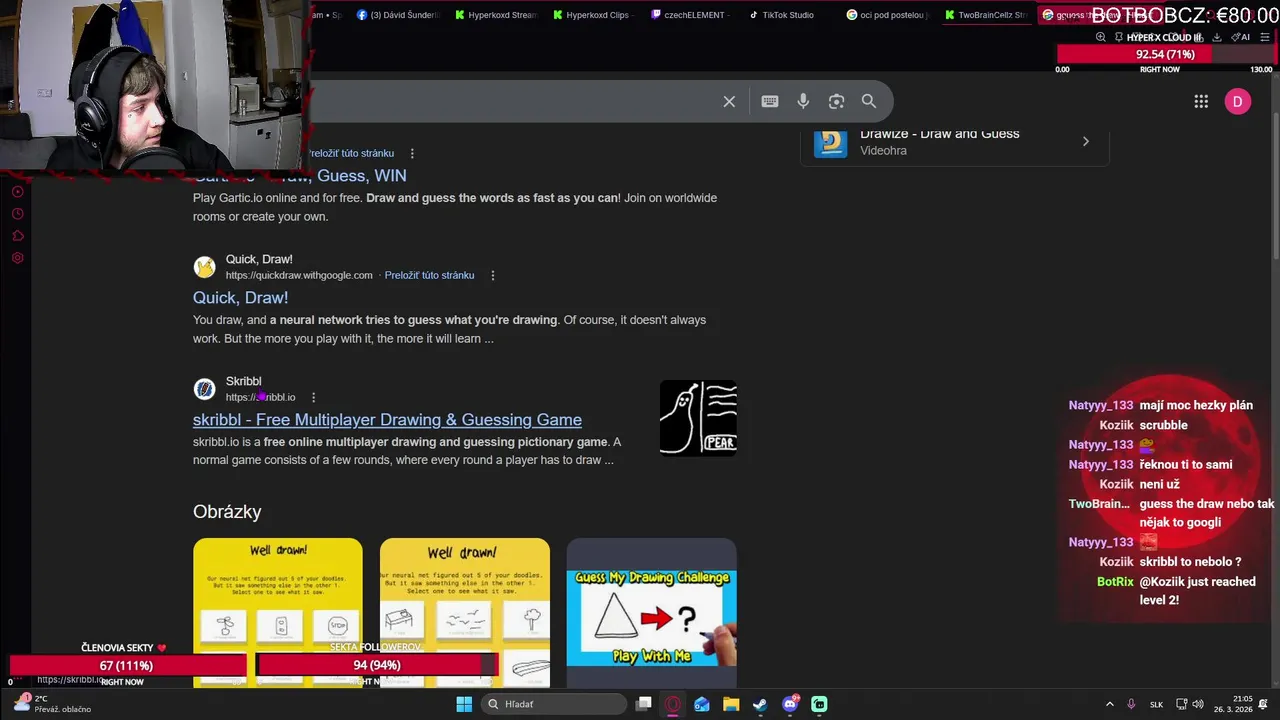Open Discord from the taskbar
Viewport: 1280px width, 720px height.
790,704
